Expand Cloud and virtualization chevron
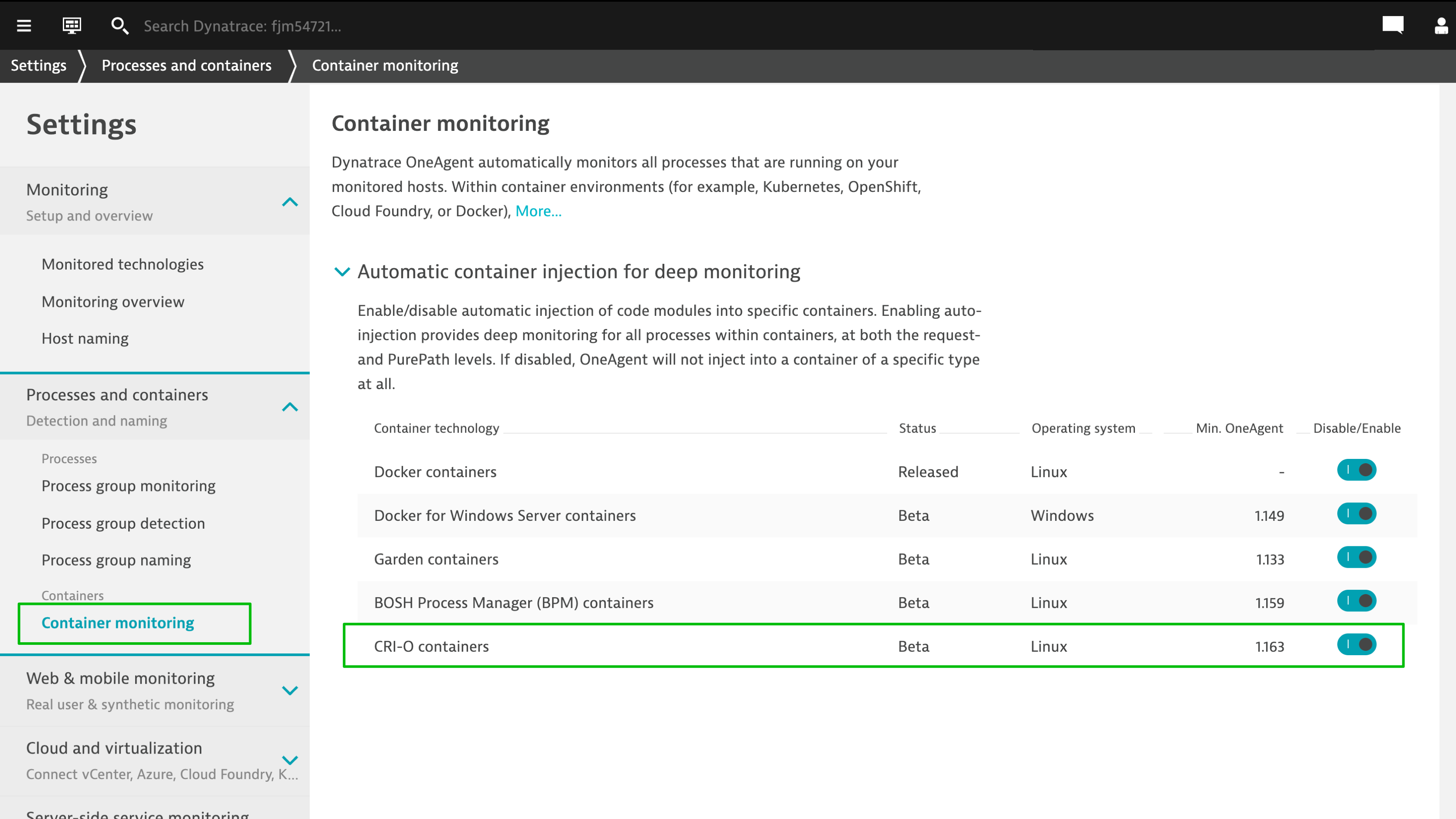 pos(290,760)
